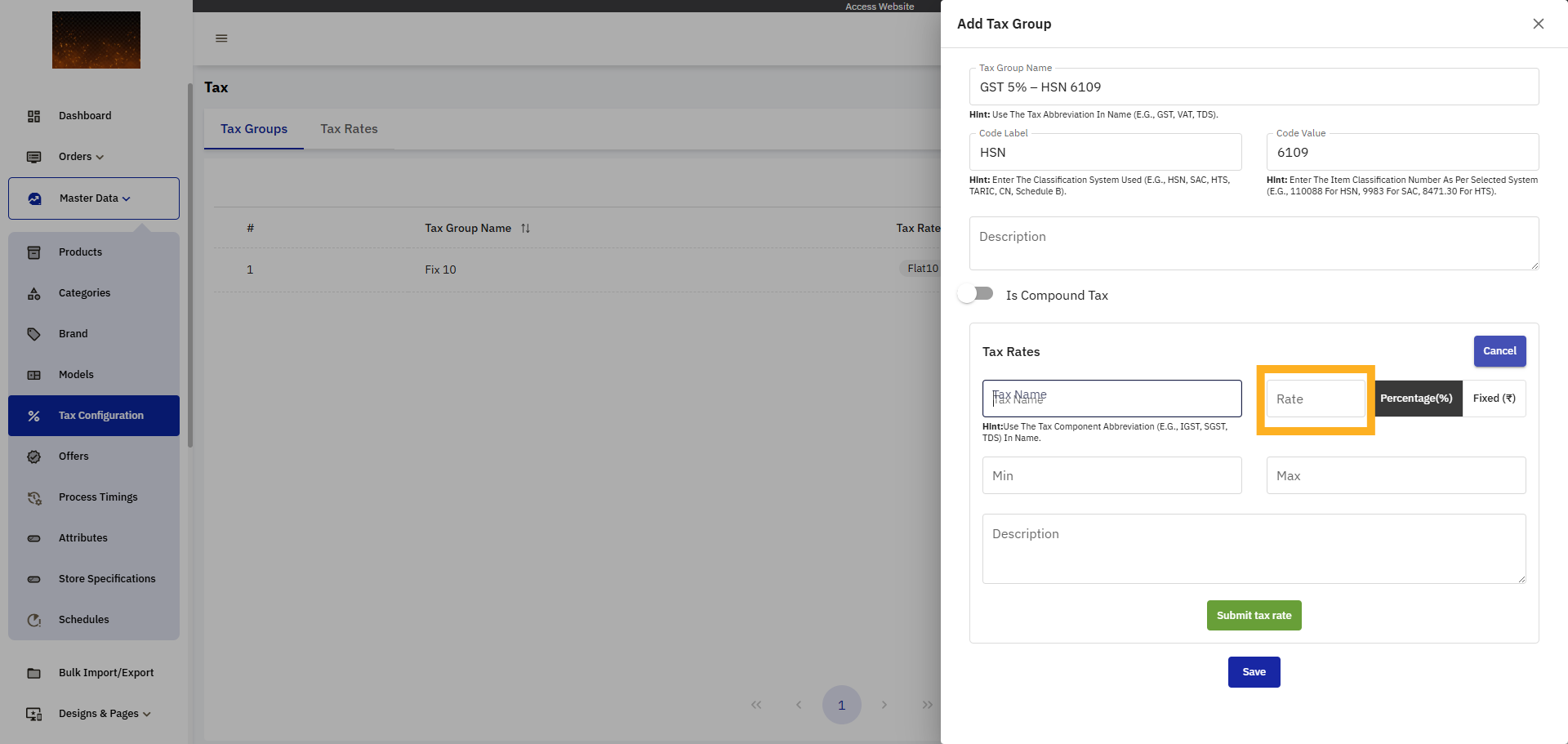Click the Bulk Import/Export folder icon
Viewport: 1568px width, 744px height.
pyautogui.click(x=34, y=673)
